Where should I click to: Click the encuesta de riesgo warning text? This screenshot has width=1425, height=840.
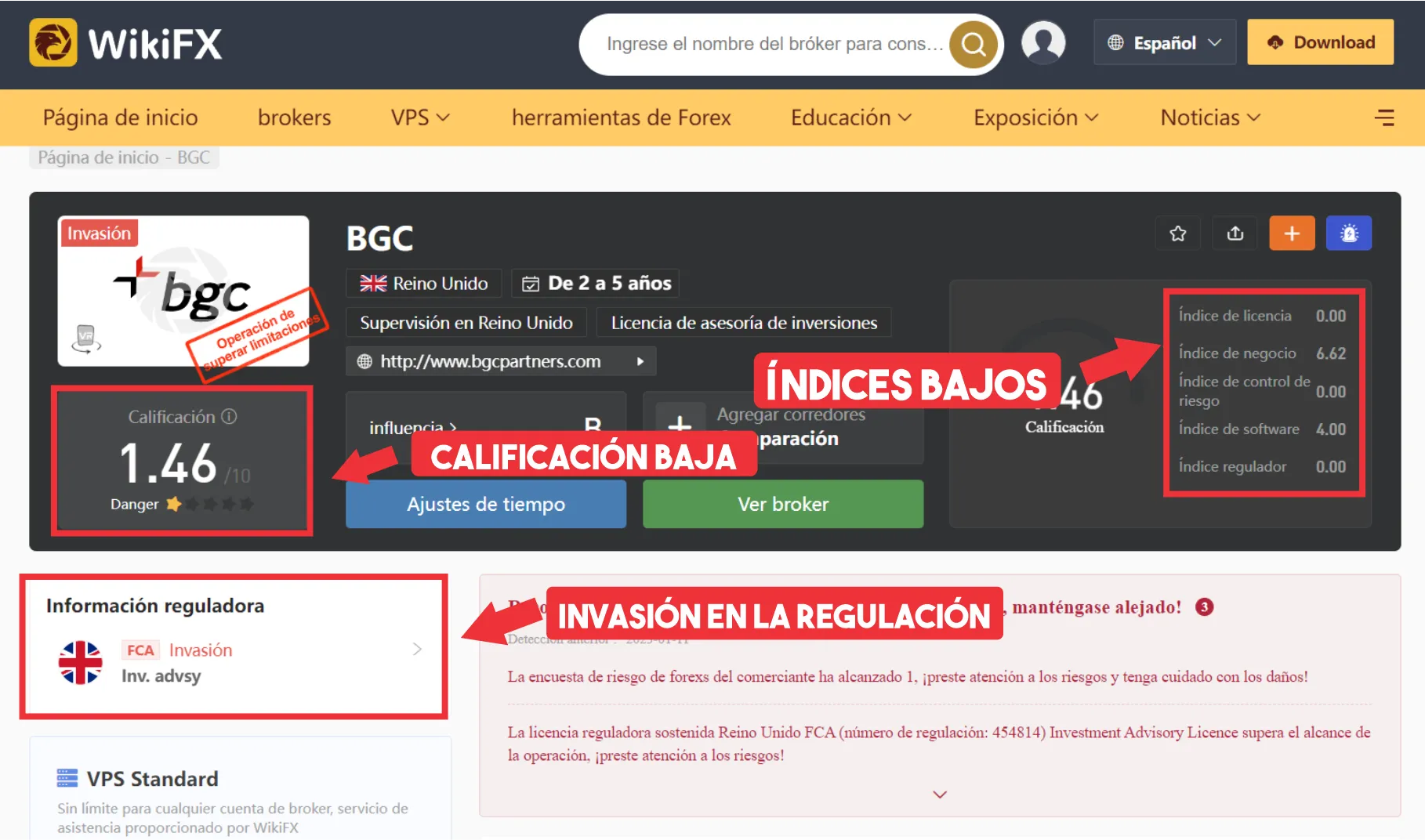[x=908, y=677]
